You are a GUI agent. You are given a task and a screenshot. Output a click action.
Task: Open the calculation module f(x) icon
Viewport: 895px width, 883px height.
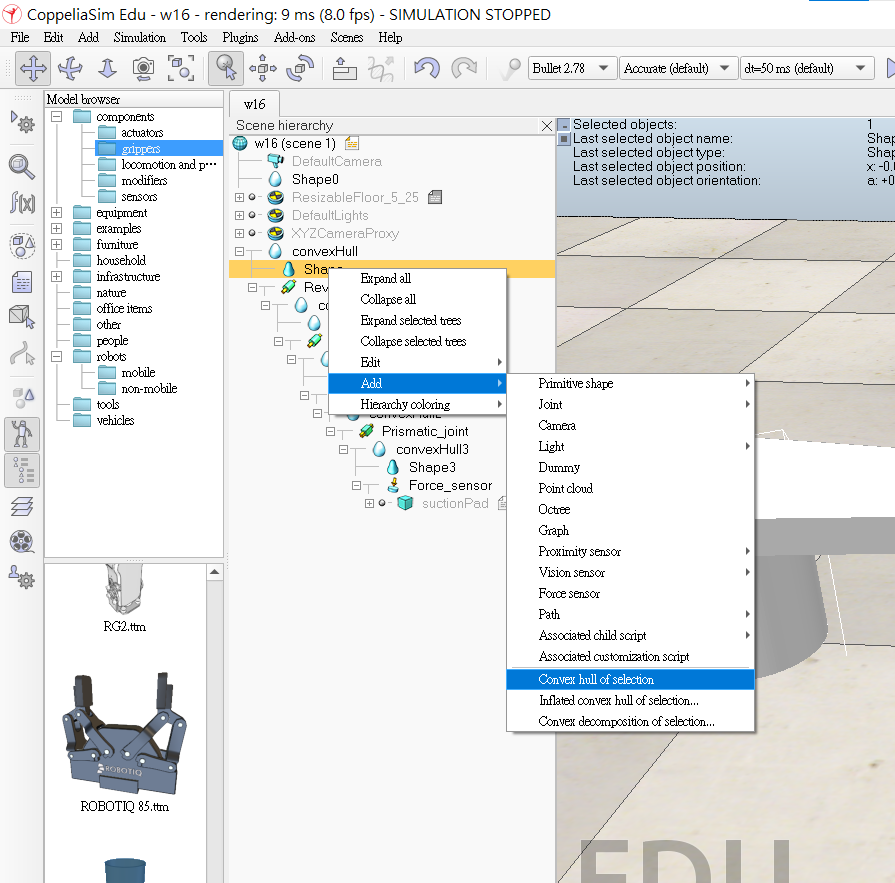click(x=22, y=202)
